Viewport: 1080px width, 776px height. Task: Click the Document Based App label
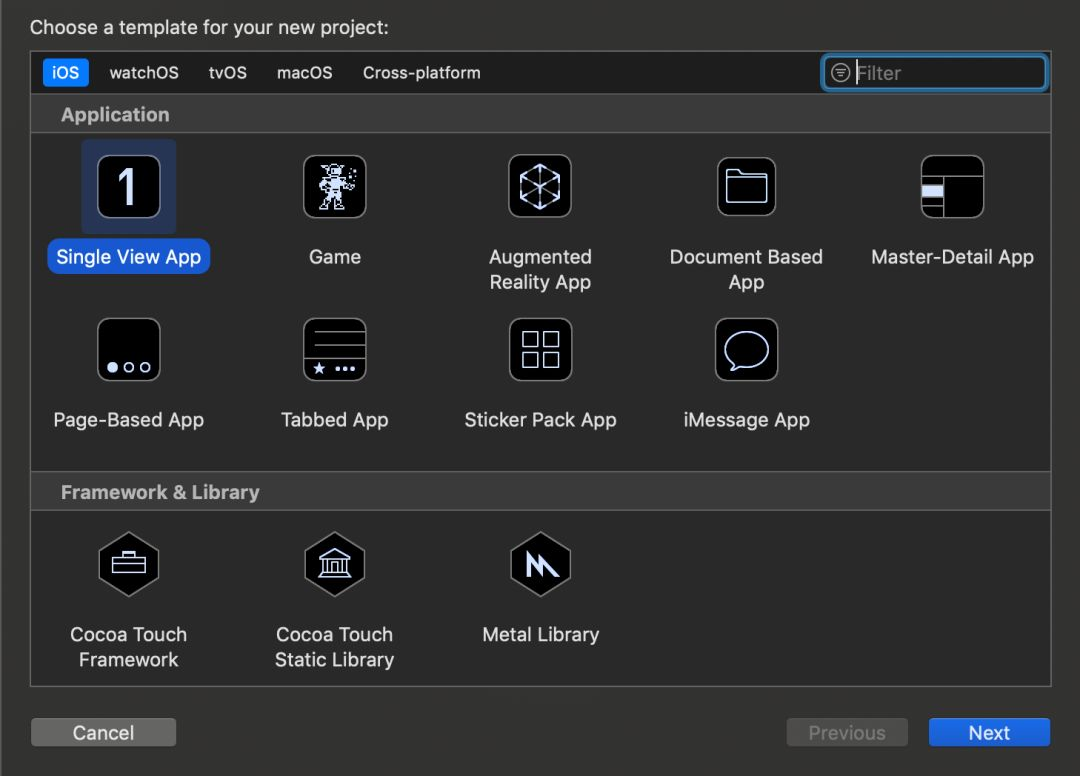click(747, 269)
